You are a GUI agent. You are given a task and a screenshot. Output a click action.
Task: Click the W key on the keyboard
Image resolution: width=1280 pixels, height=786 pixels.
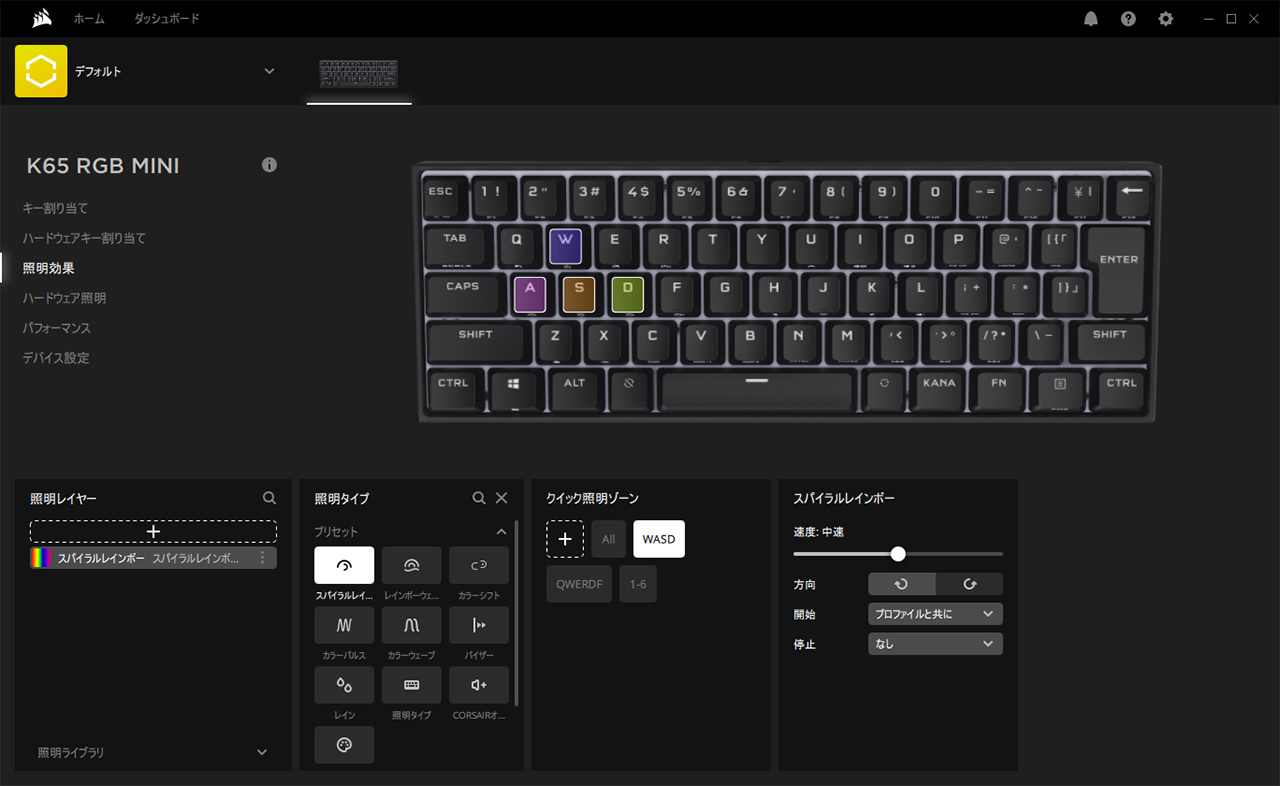565,245
